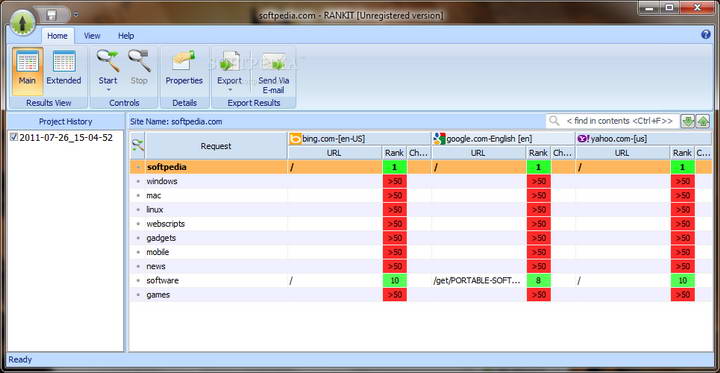Click the google.com-English [en] group header
Image resolution: width=720 pixels, height=373 pixels.
[x=503, y=139]
